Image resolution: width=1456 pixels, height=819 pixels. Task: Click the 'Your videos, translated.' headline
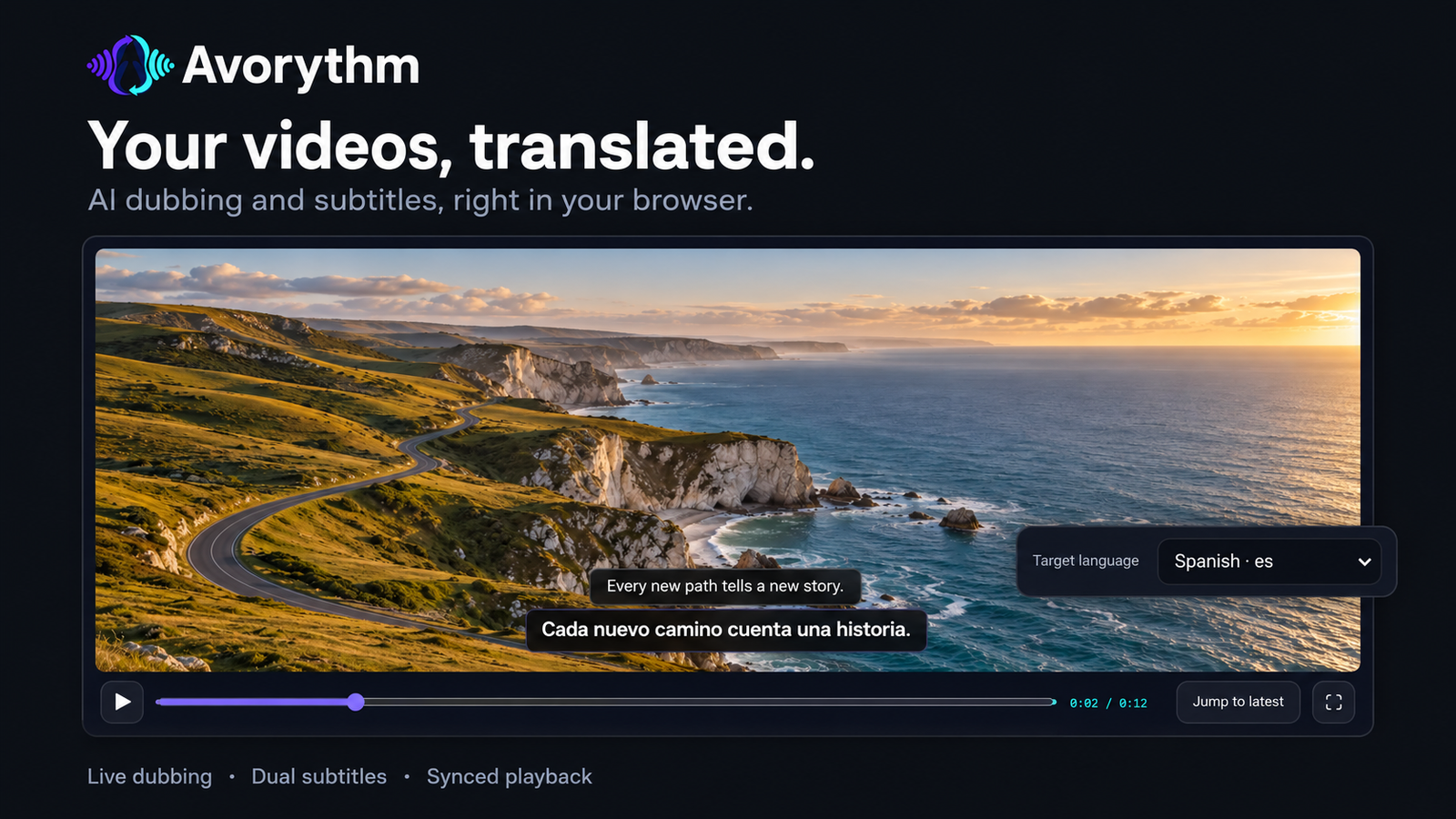(x=451, y=146)
